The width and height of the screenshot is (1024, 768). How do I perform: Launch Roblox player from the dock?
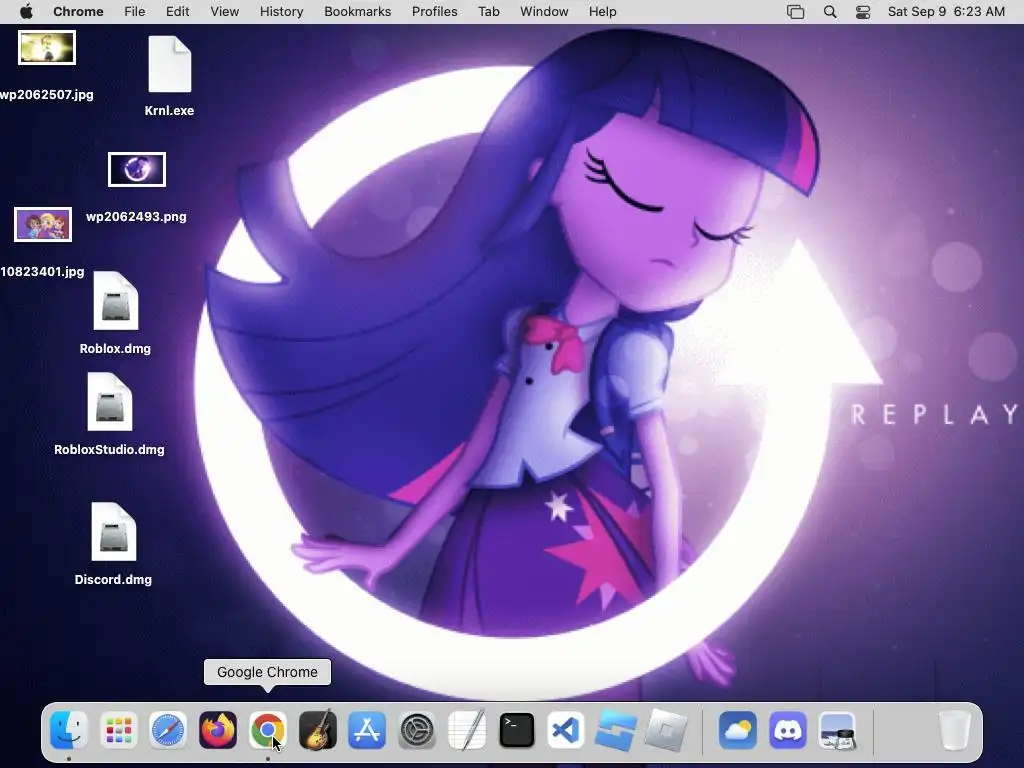(x=666, y=729)
